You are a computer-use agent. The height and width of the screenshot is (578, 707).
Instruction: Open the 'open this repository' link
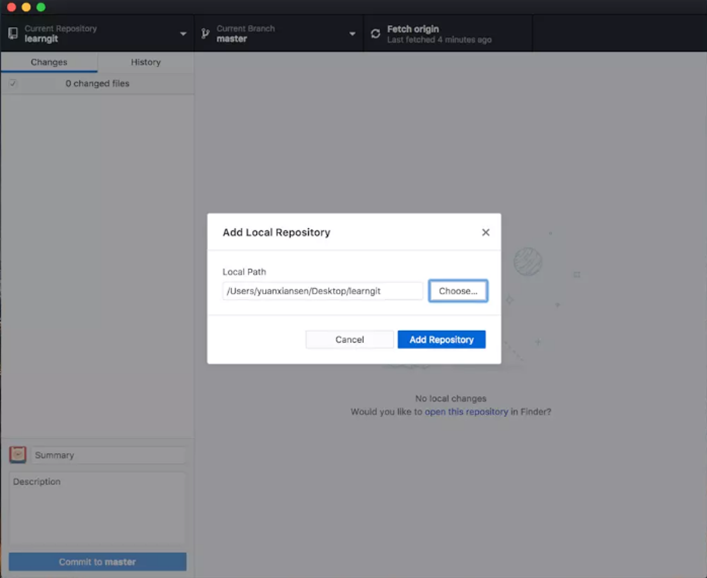point(466,412)
